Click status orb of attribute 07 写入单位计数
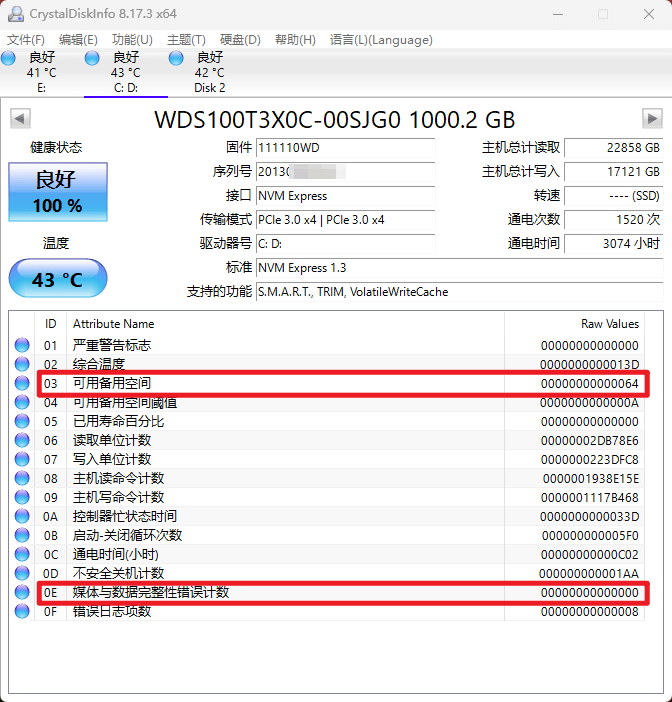The image size is (672, 702). click(x=22, y=459)
